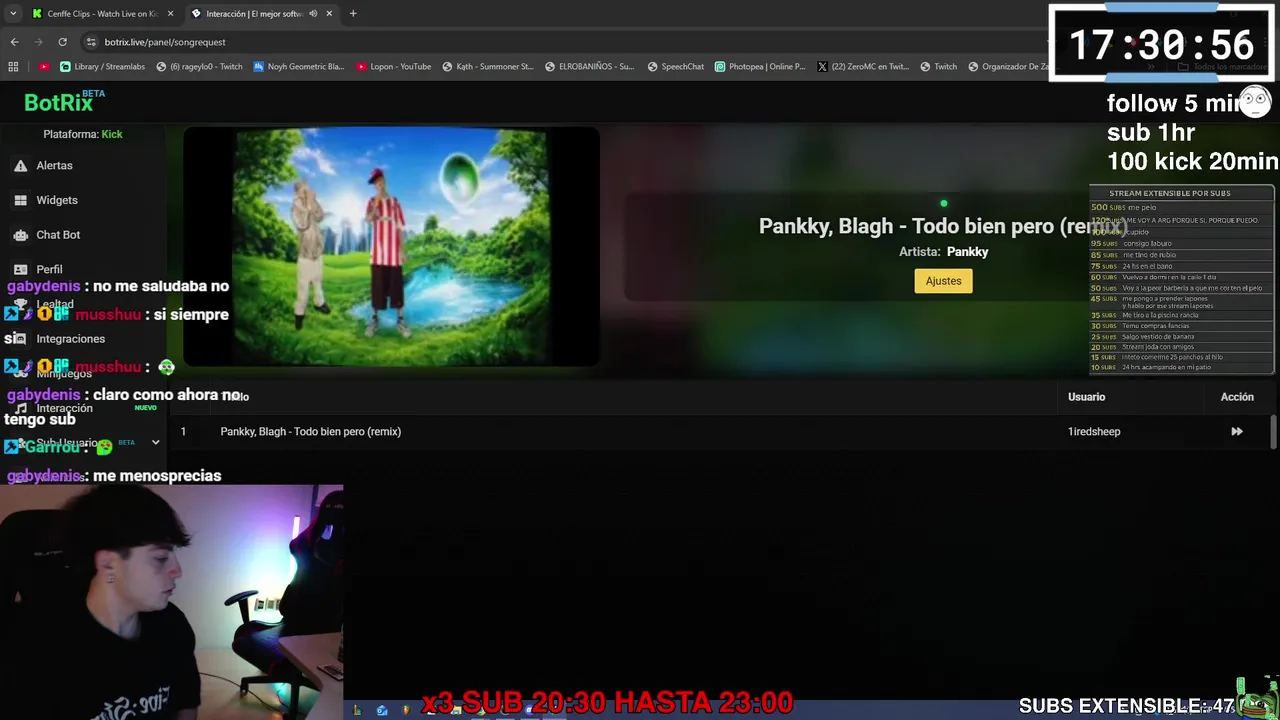
Task: Select Chat Bot in the sidebar
Action: click(x=58, y=235)
